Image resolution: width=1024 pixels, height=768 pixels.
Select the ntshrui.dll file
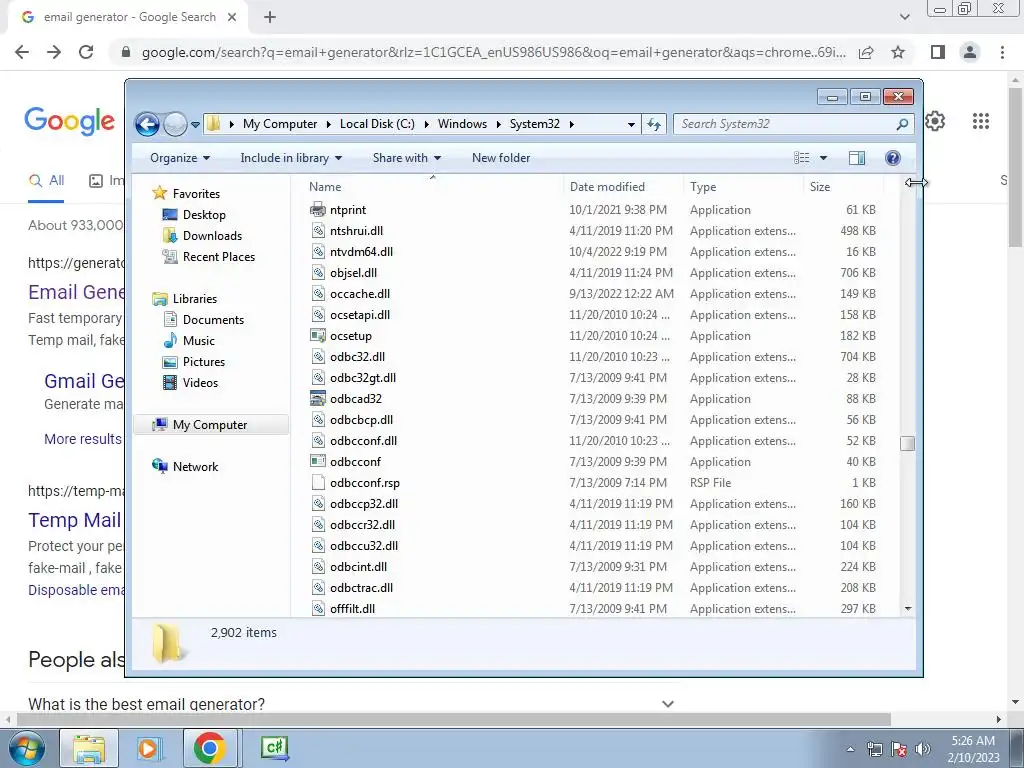pos(357,231)
